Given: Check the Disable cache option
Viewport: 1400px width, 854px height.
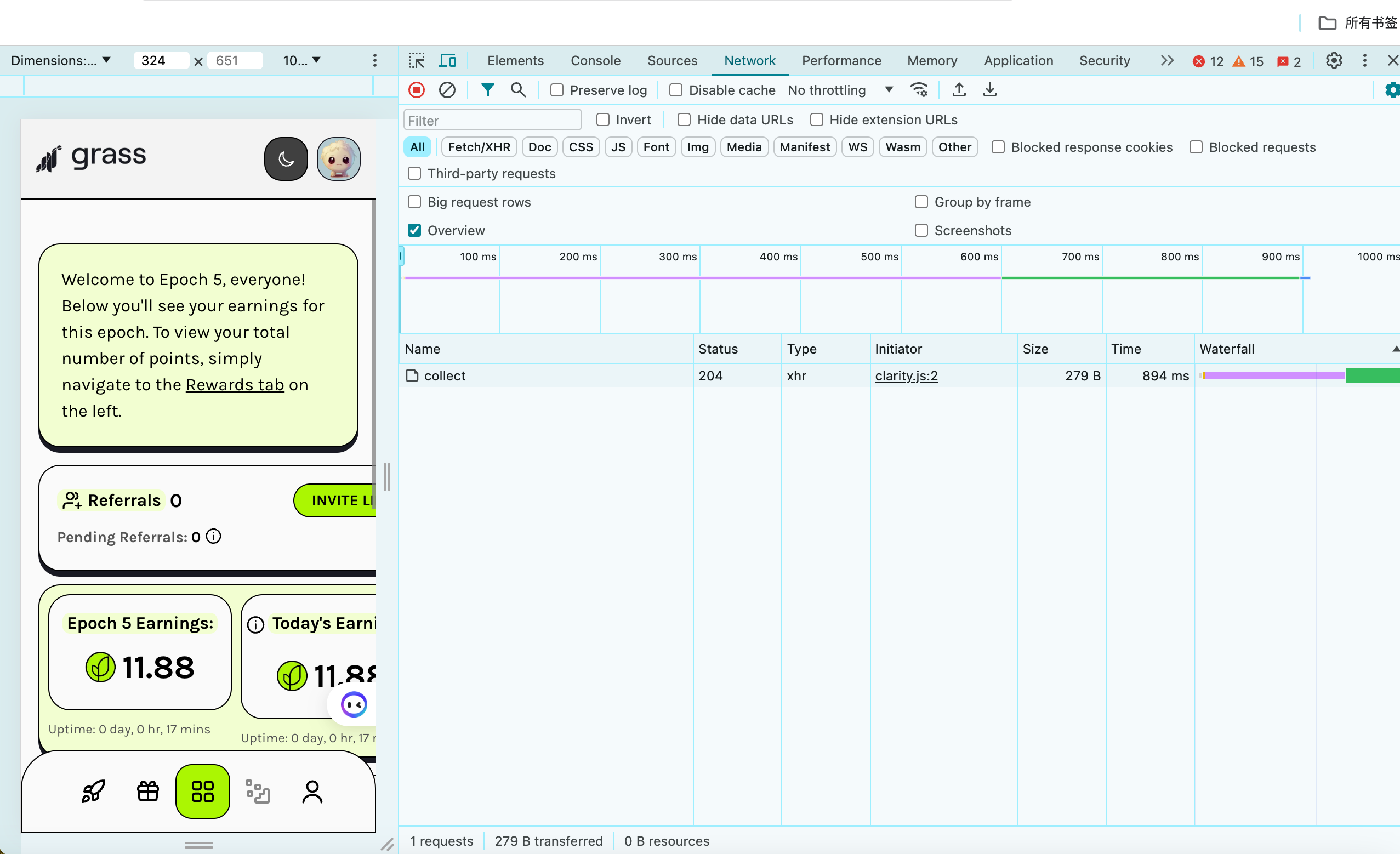Looking at the screenshot, I should click(675, 90).
